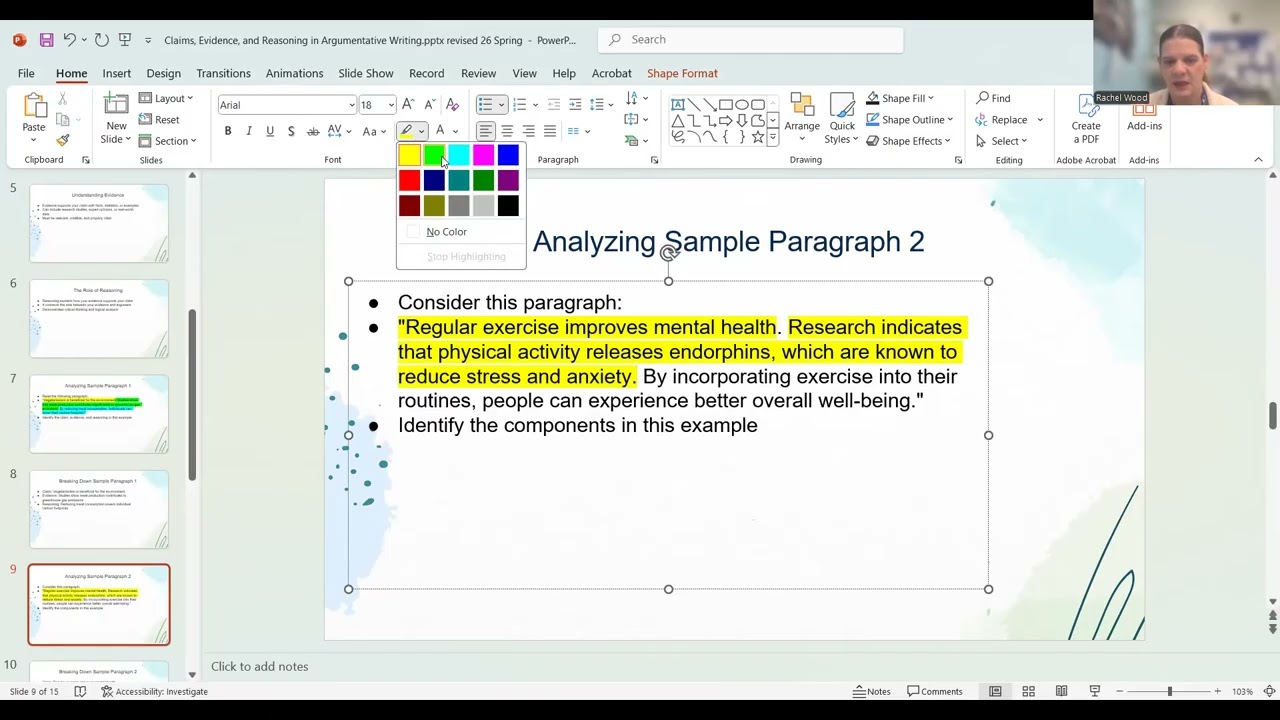The width and height of the screenshot is (1280, 720).
Task: Open the Shape Fill dropdown
Action: click(x=900, y=98)
